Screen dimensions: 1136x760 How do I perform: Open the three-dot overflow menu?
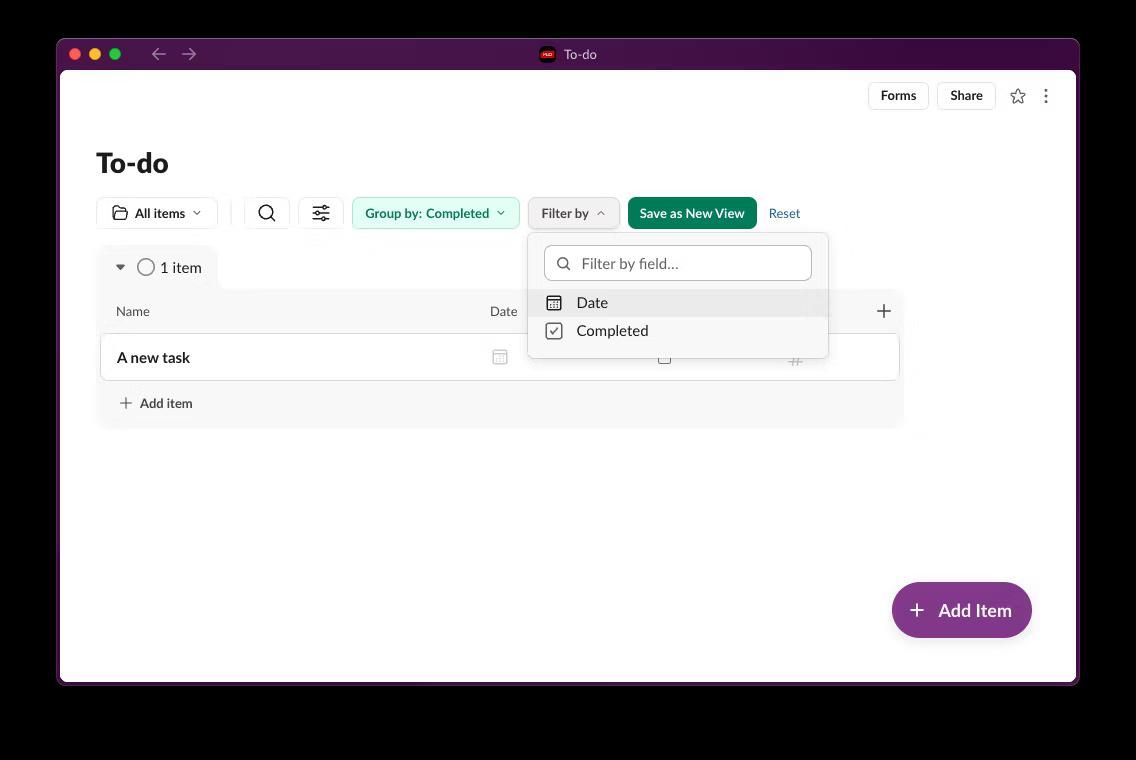(1046, 95)
